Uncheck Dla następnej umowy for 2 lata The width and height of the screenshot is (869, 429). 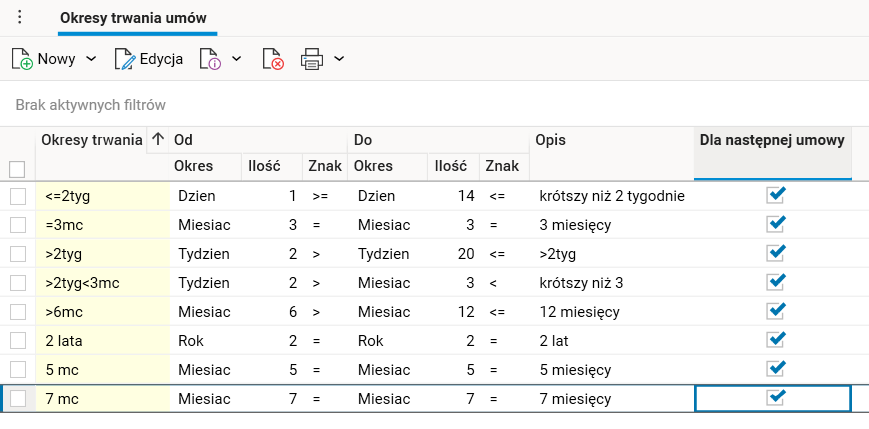(x=775, y=340)
